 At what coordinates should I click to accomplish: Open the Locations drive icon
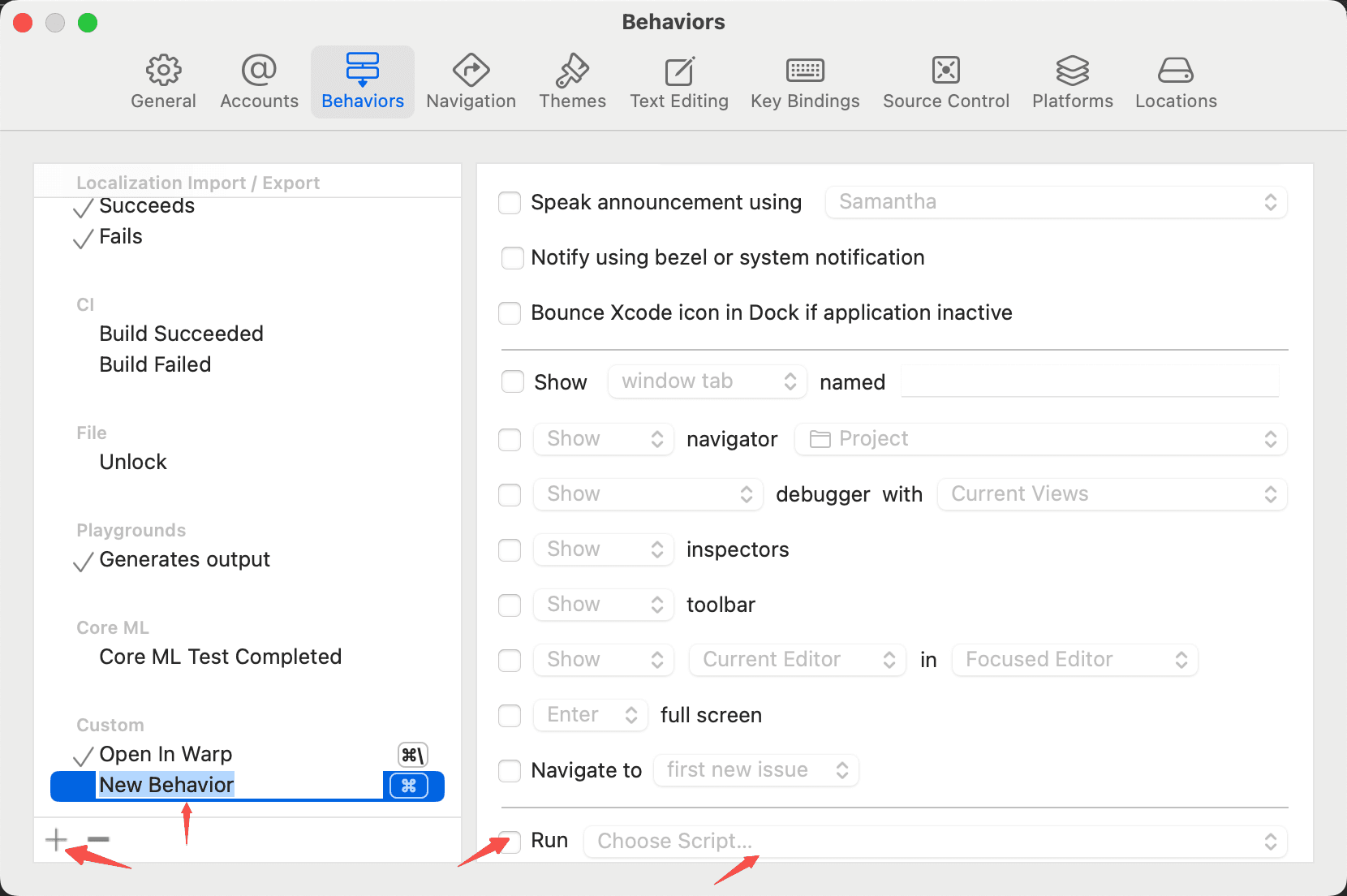[x=1175, y=71]
